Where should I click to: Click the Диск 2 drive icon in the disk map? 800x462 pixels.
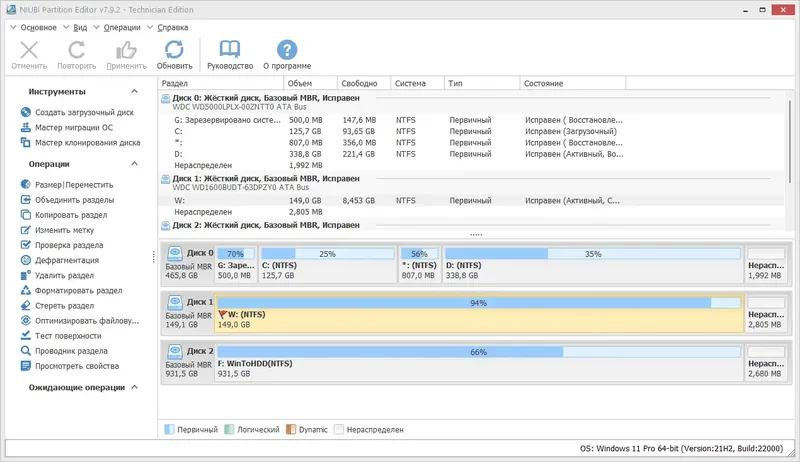[x=175, y=351]
